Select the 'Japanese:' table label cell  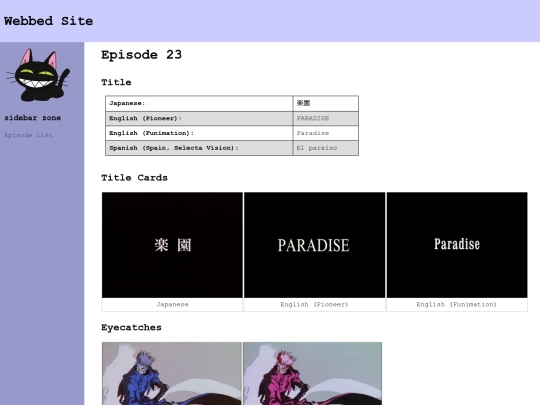(199, 103)
